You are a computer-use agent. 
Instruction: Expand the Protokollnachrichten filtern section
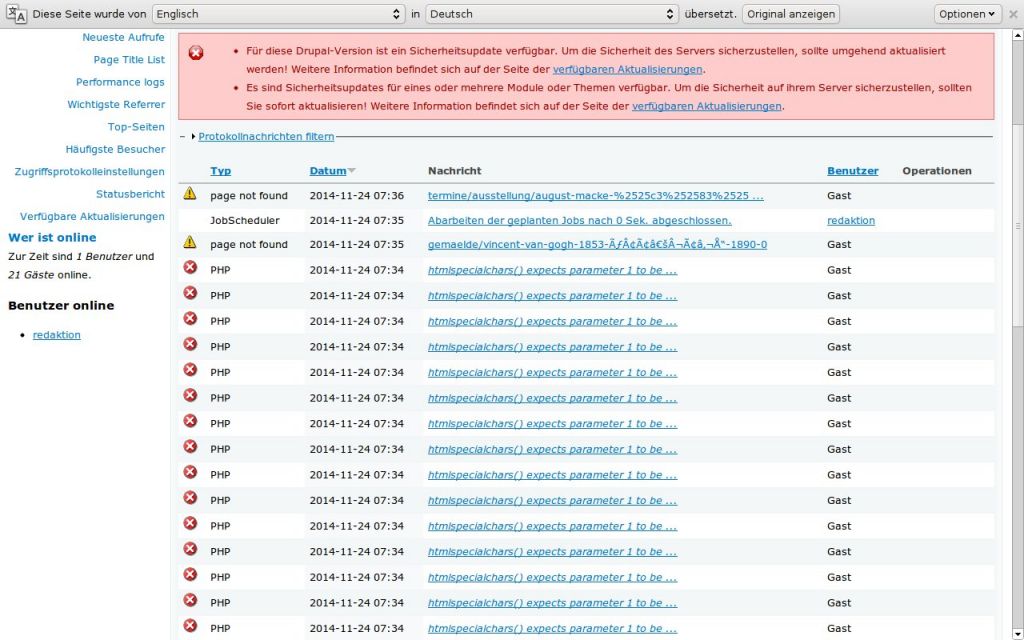click(265, 136)
